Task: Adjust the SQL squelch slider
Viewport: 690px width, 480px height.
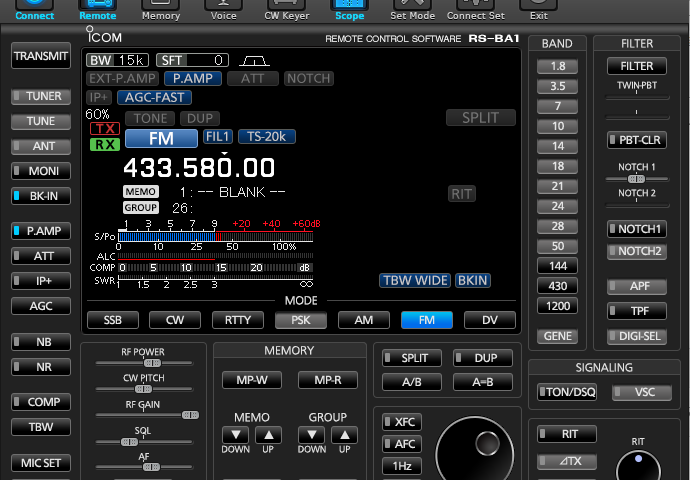Action: pos(144,442)
